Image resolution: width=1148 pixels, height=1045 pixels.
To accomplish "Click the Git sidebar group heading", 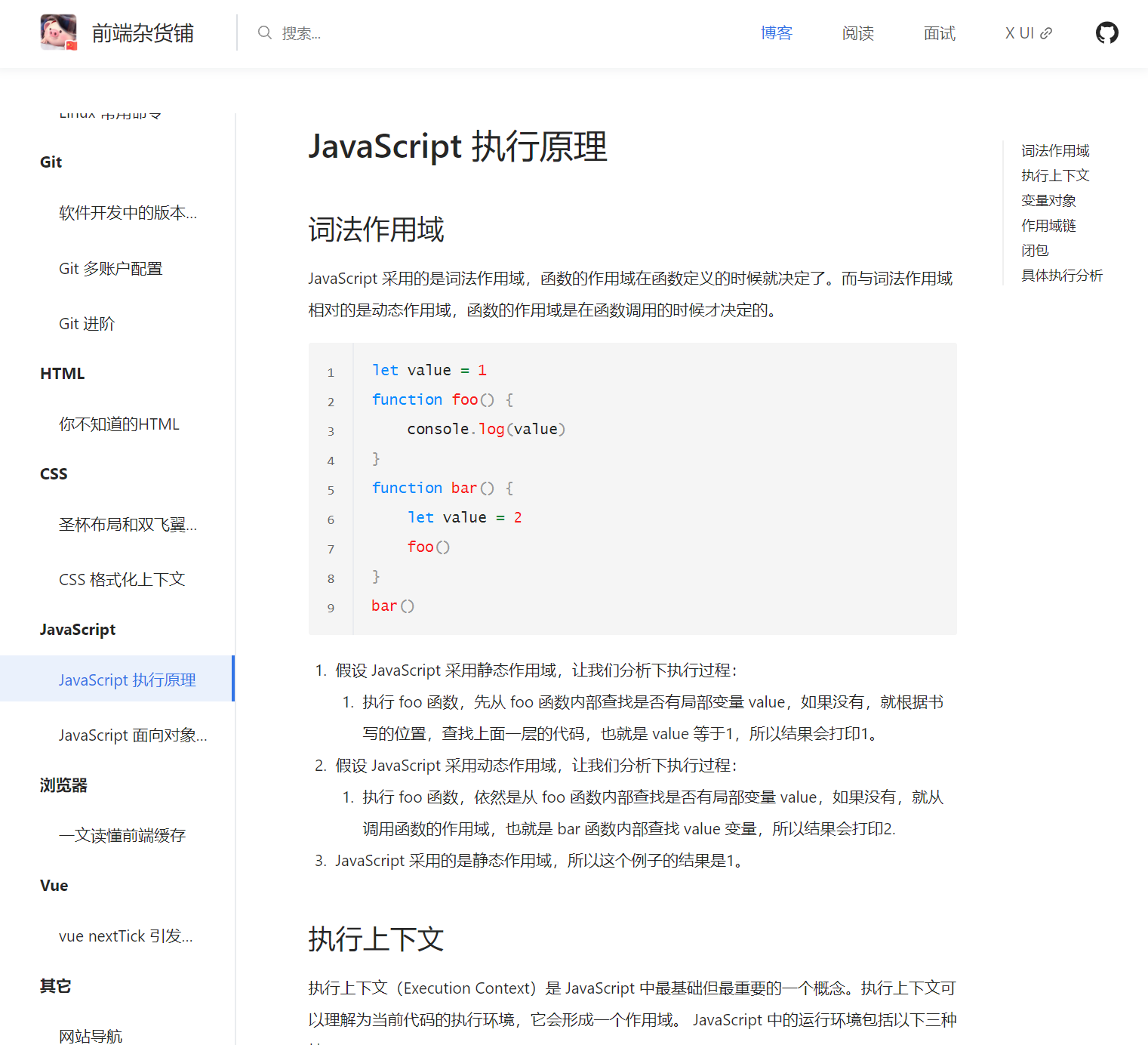I will pos(51,162).
